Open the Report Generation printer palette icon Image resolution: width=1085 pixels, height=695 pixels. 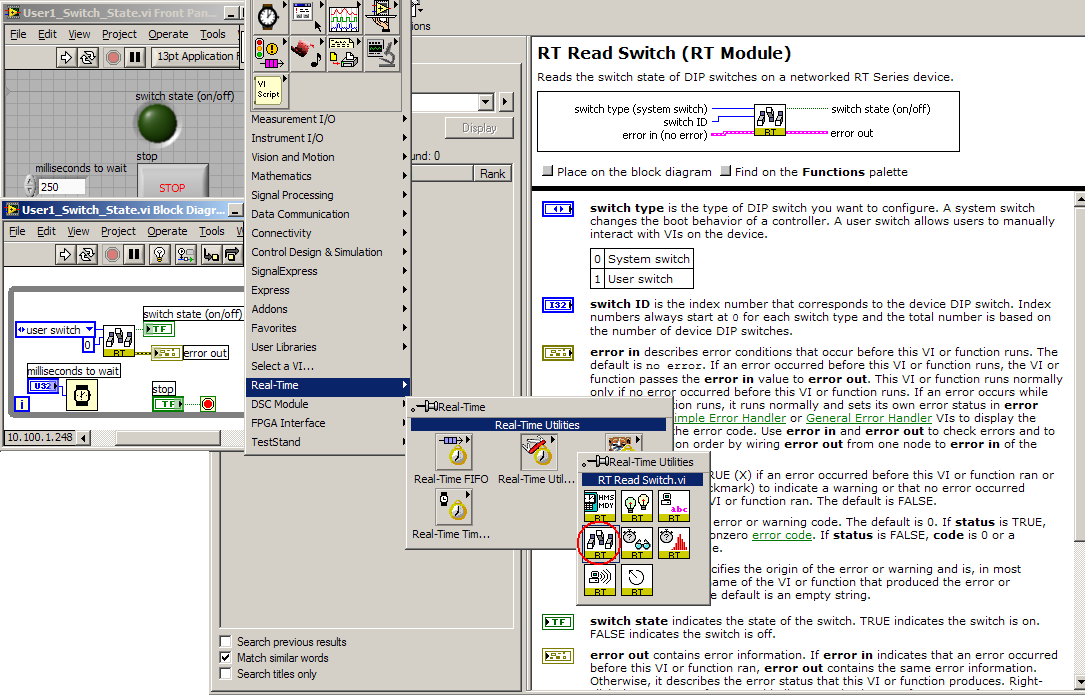point(344,53)
